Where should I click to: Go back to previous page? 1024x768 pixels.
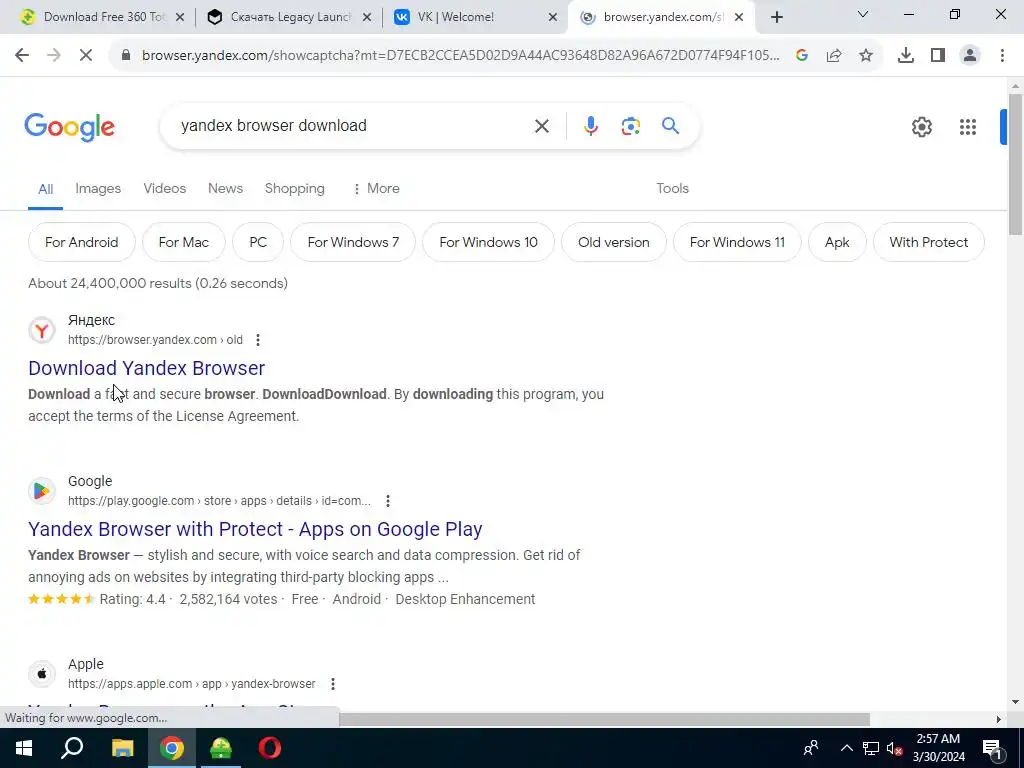click(x=22, y=56)
